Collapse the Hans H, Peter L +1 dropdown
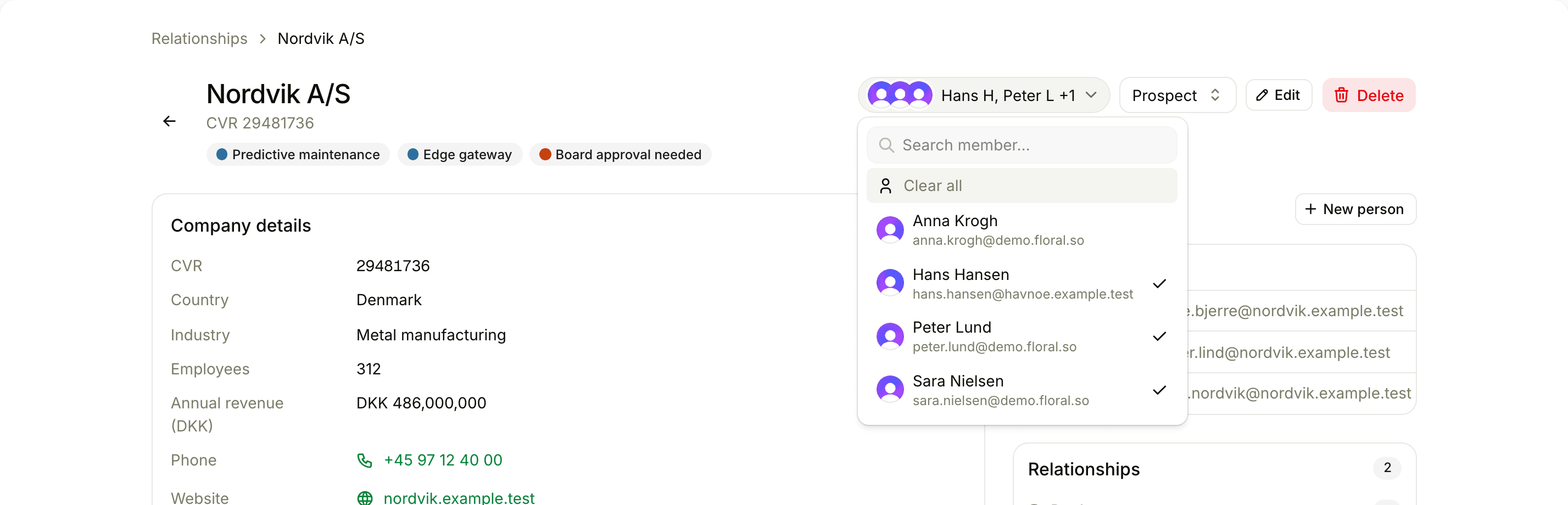This screenshot has height=505, width=1568. [x=984, y=96]
